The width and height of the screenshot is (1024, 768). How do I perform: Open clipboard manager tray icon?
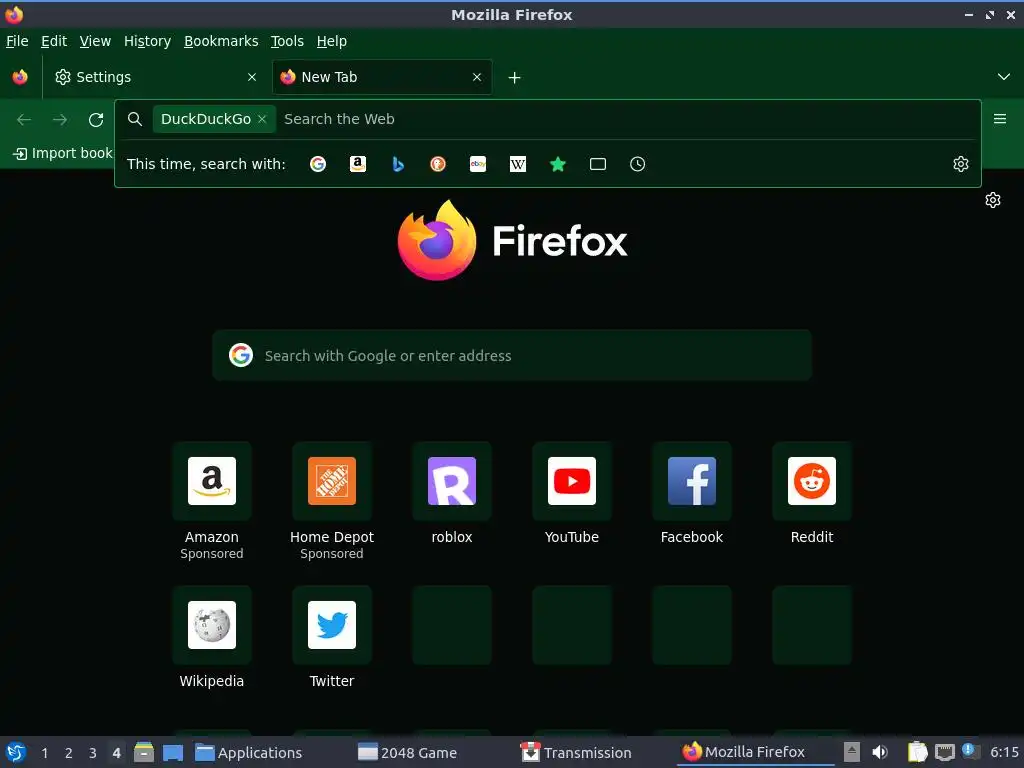pos(917,752)
